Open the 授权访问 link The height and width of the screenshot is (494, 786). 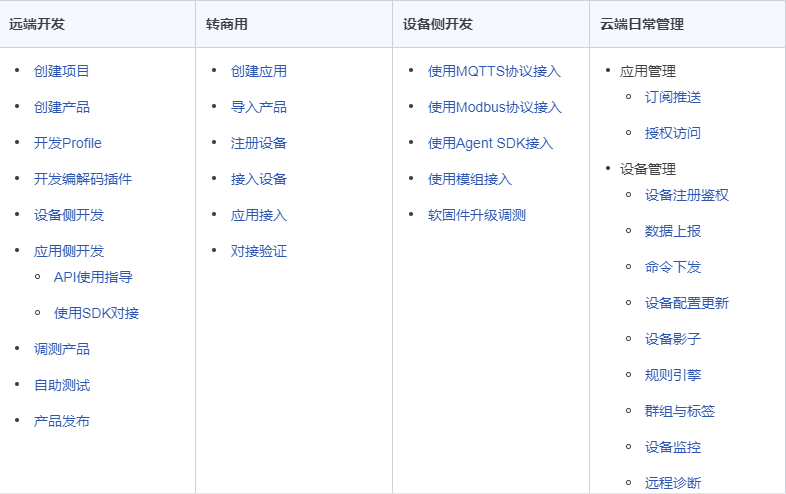coord(673,133)
